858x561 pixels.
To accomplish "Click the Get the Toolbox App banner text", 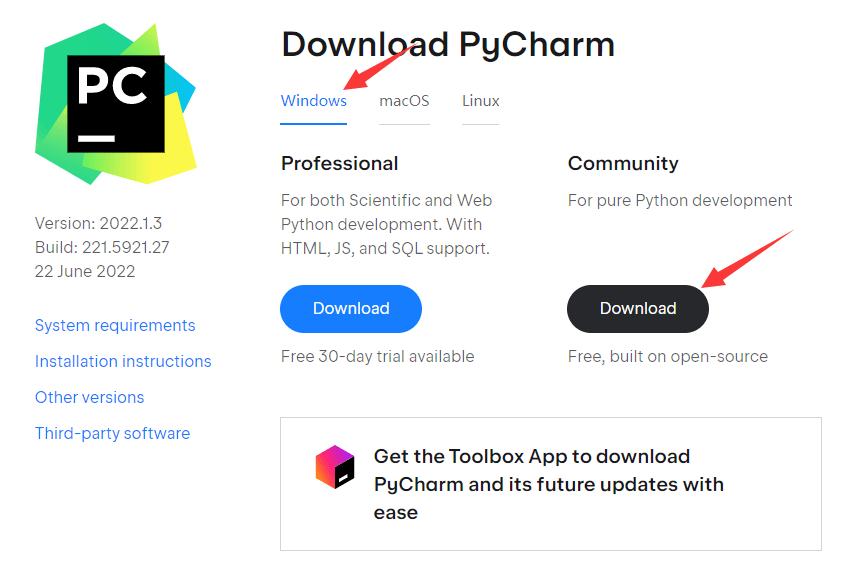I will (549, 484).
